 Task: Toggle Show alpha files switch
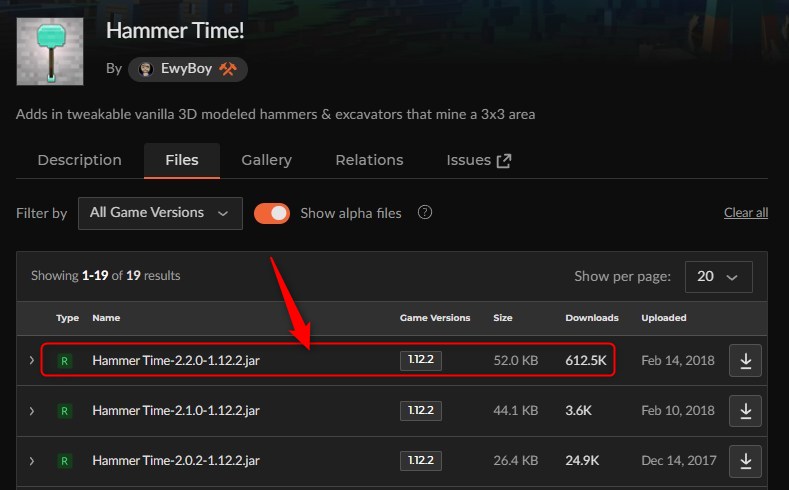click(x=272, y=213)
